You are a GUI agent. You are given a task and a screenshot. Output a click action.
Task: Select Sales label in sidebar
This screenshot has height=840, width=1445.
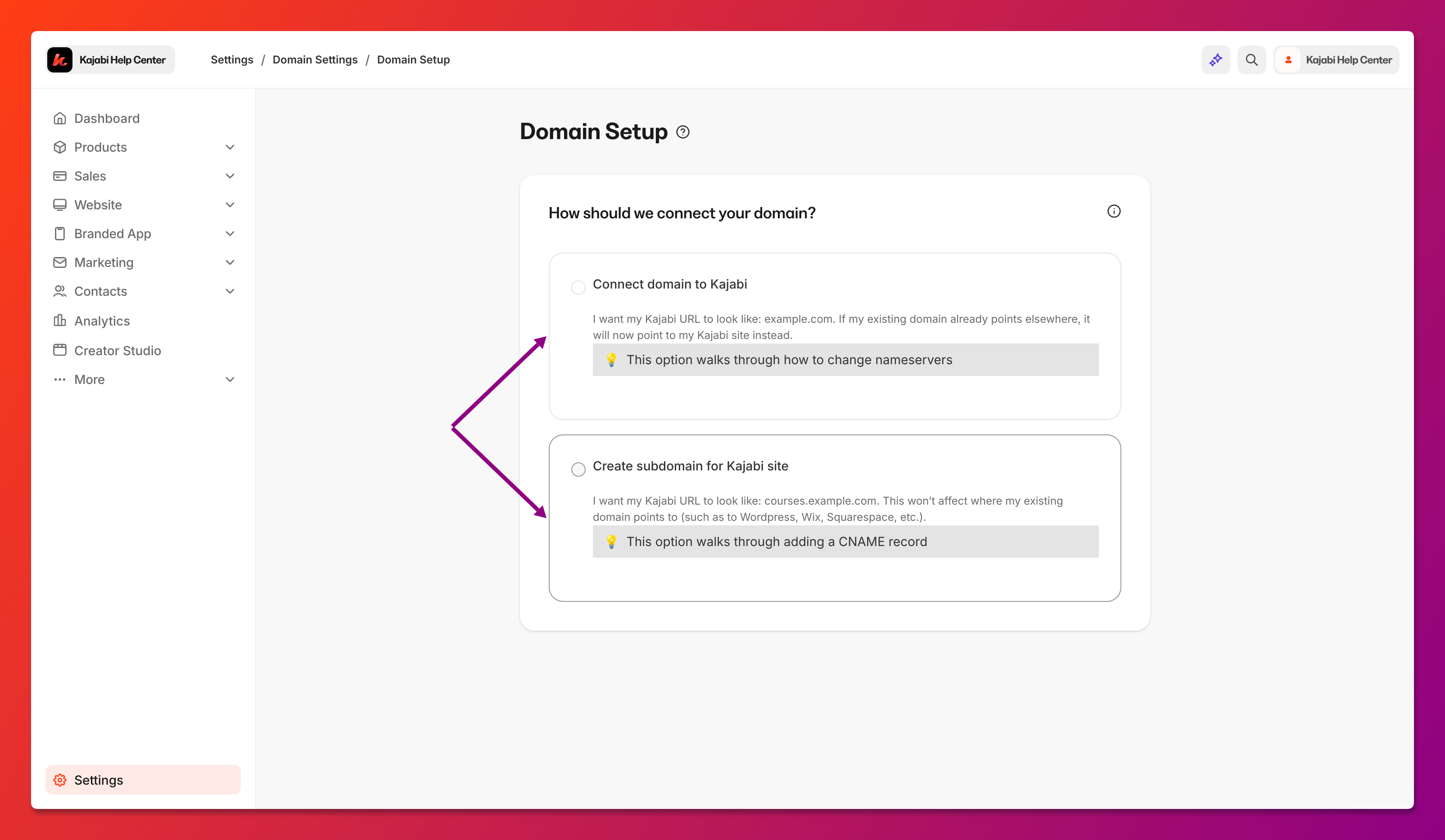90,176
